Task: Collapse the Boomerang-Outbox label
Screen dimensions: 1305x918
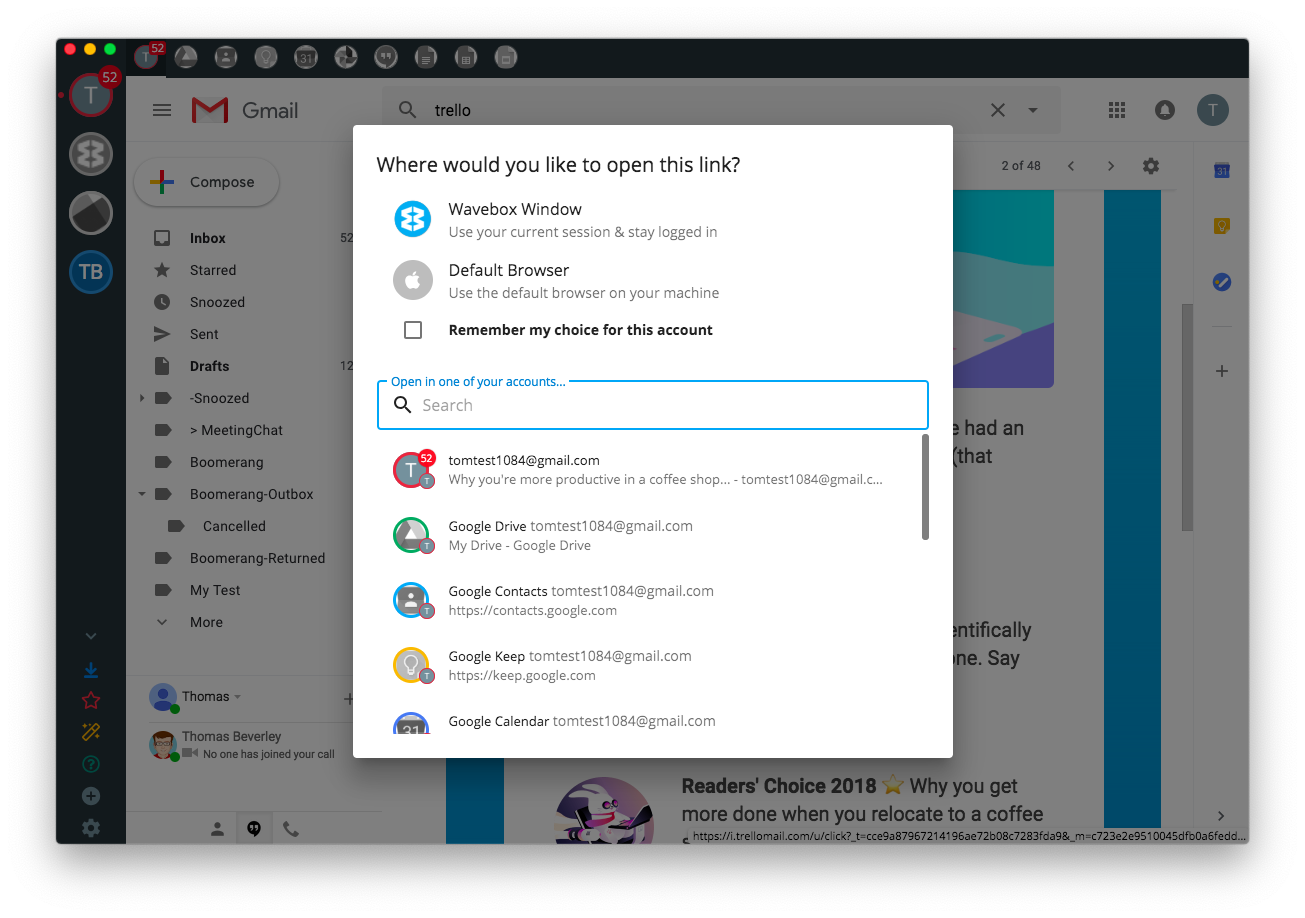Action: (x=142, y=494)
